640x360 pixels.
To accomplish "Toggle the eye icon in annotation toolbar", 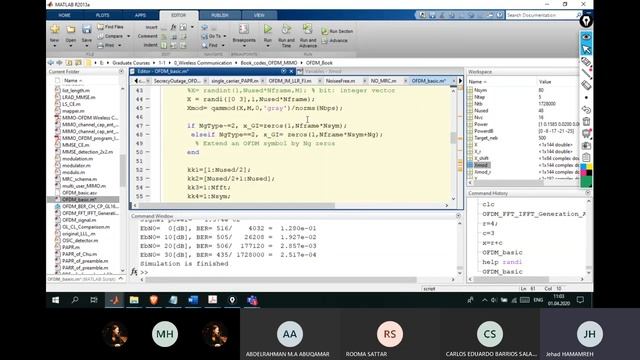I will click(586, 37).
